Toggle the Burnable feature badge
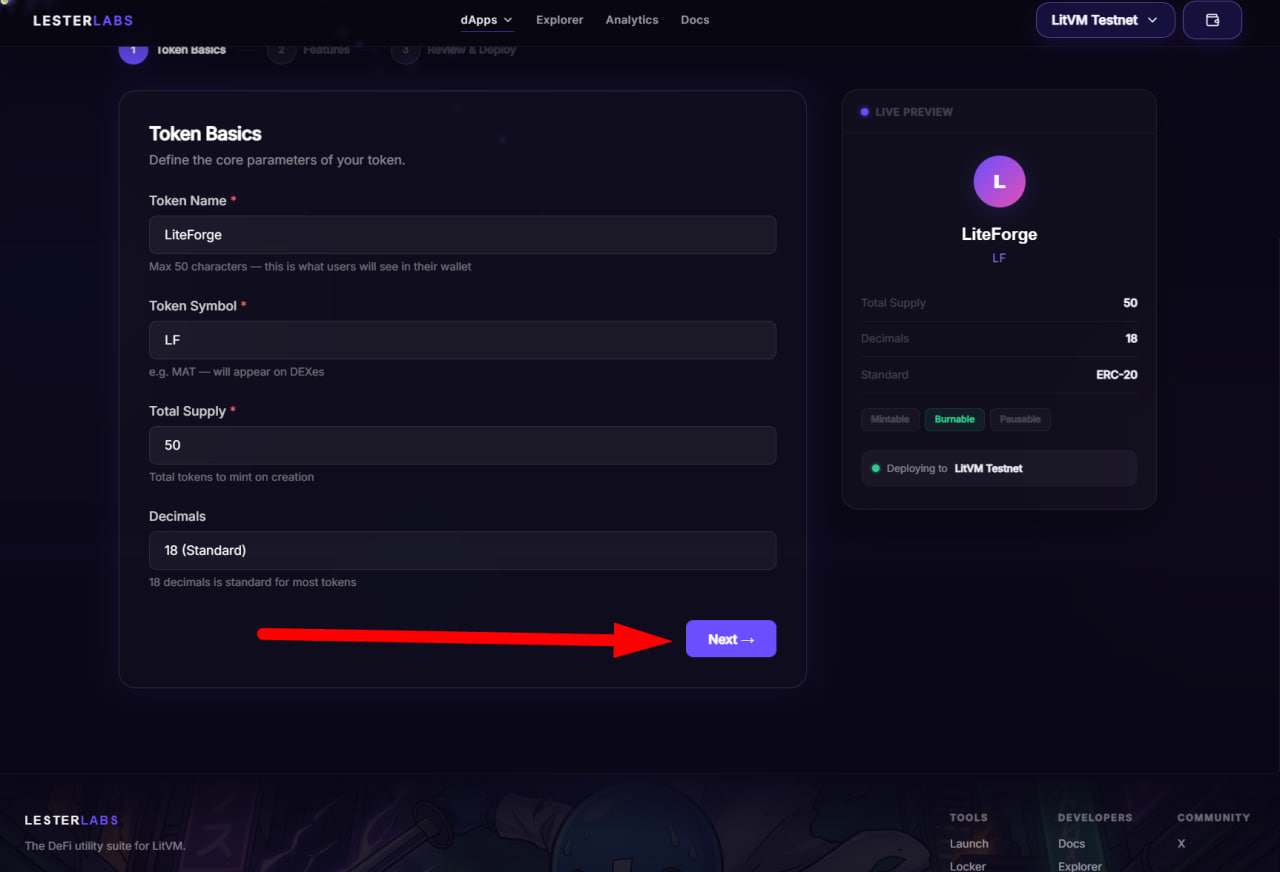Screen dimensions: 1280x872 tap(954, 419)
